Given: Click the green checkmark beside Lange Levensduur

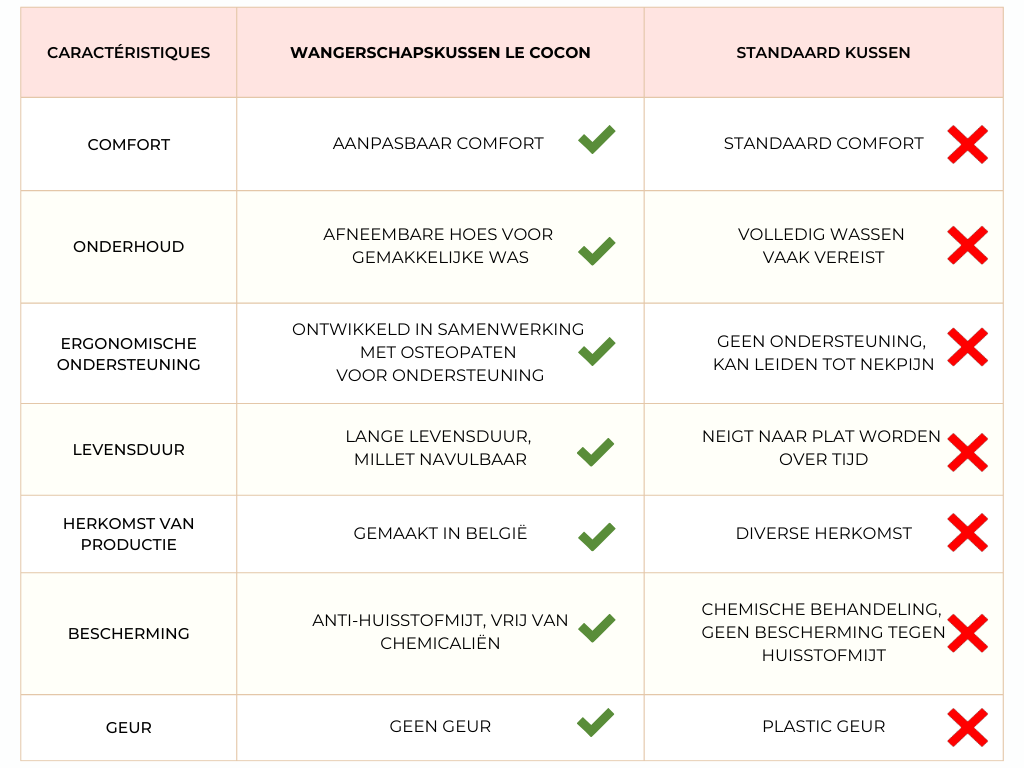Looking at the screenshot, I should [596, 452].
